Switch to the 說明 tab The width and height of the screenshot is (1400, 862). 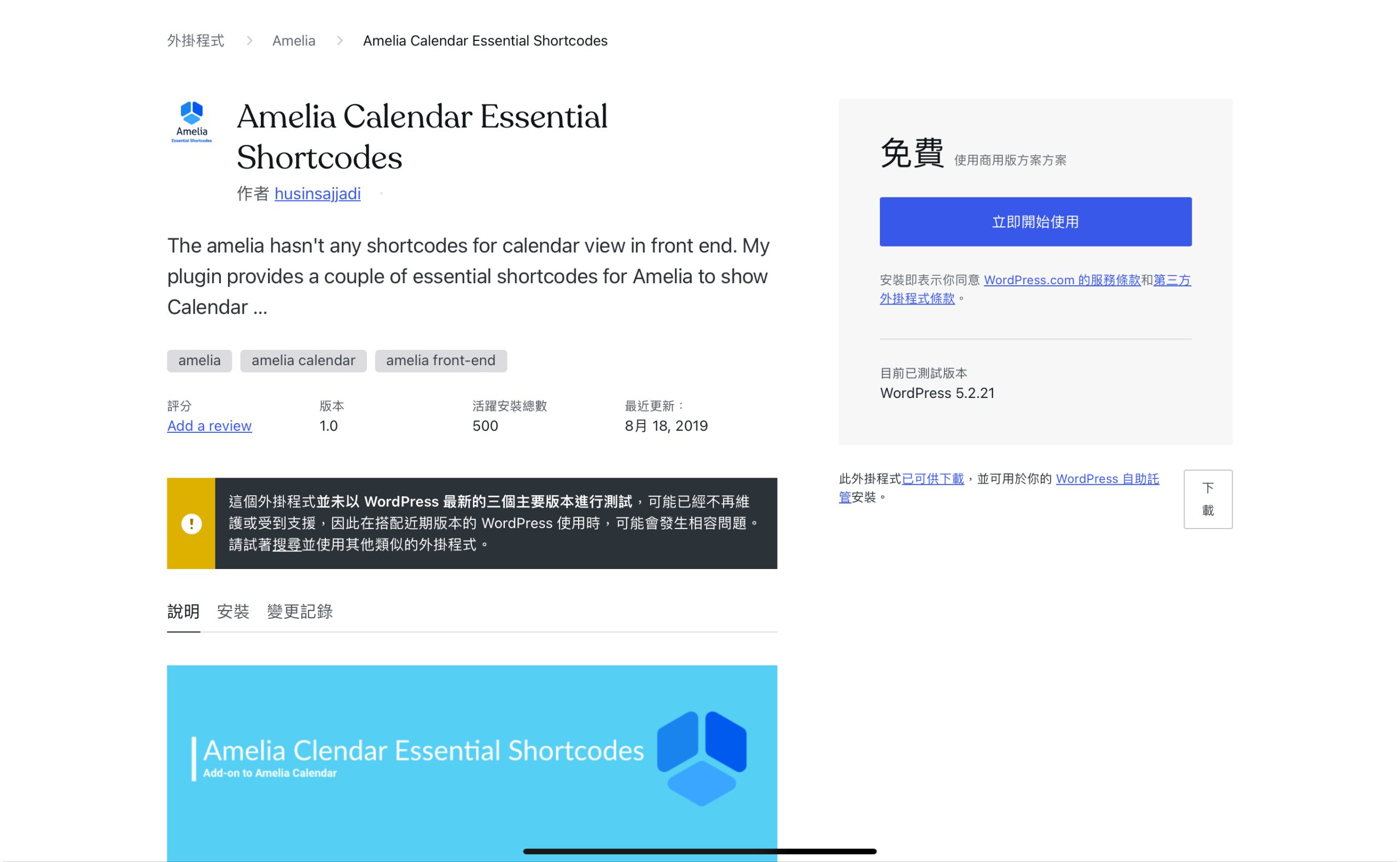click(x=184, y=612)
